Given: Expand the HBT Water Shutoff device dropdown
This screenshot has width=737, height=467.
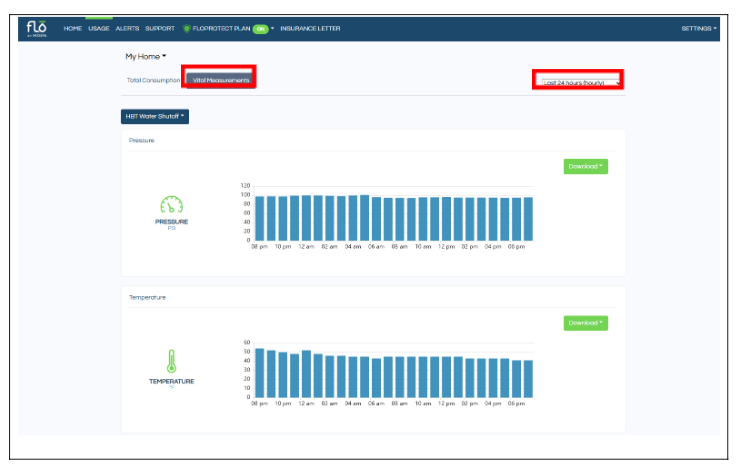Looking at the screenshot, I should (x=155, y=117).
